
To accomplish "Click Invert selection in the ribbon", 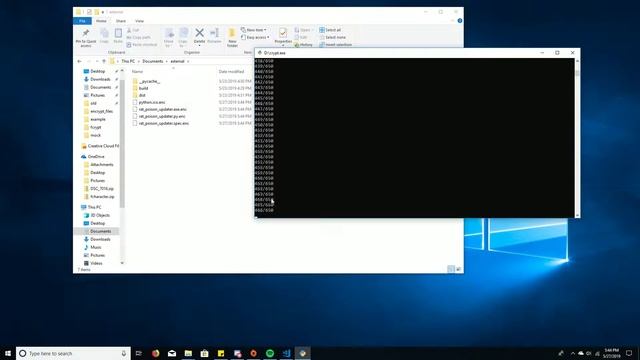I will click(336, 44).
